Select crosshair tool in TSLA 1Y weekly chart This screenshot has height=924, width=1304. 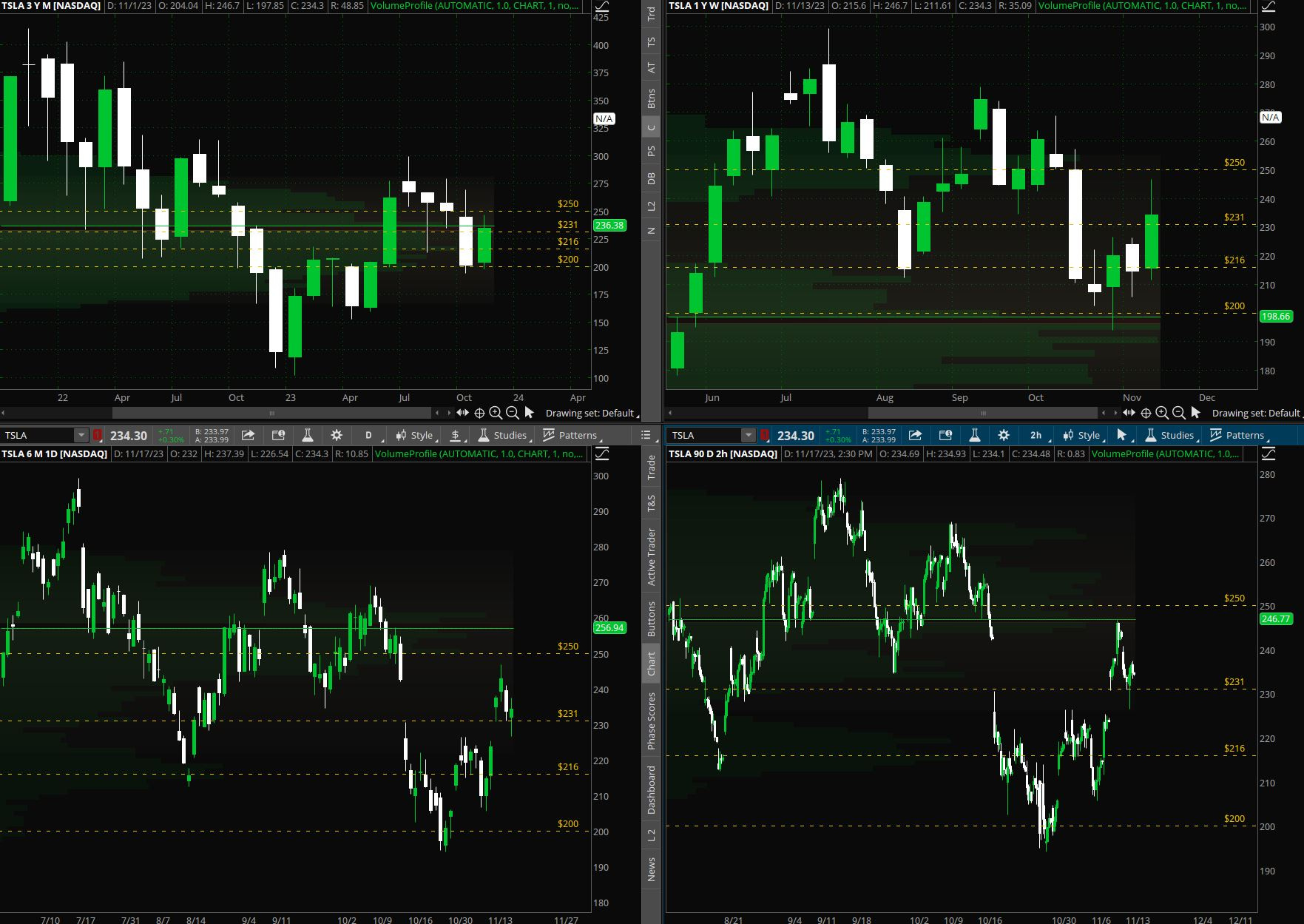[1146, 413]
